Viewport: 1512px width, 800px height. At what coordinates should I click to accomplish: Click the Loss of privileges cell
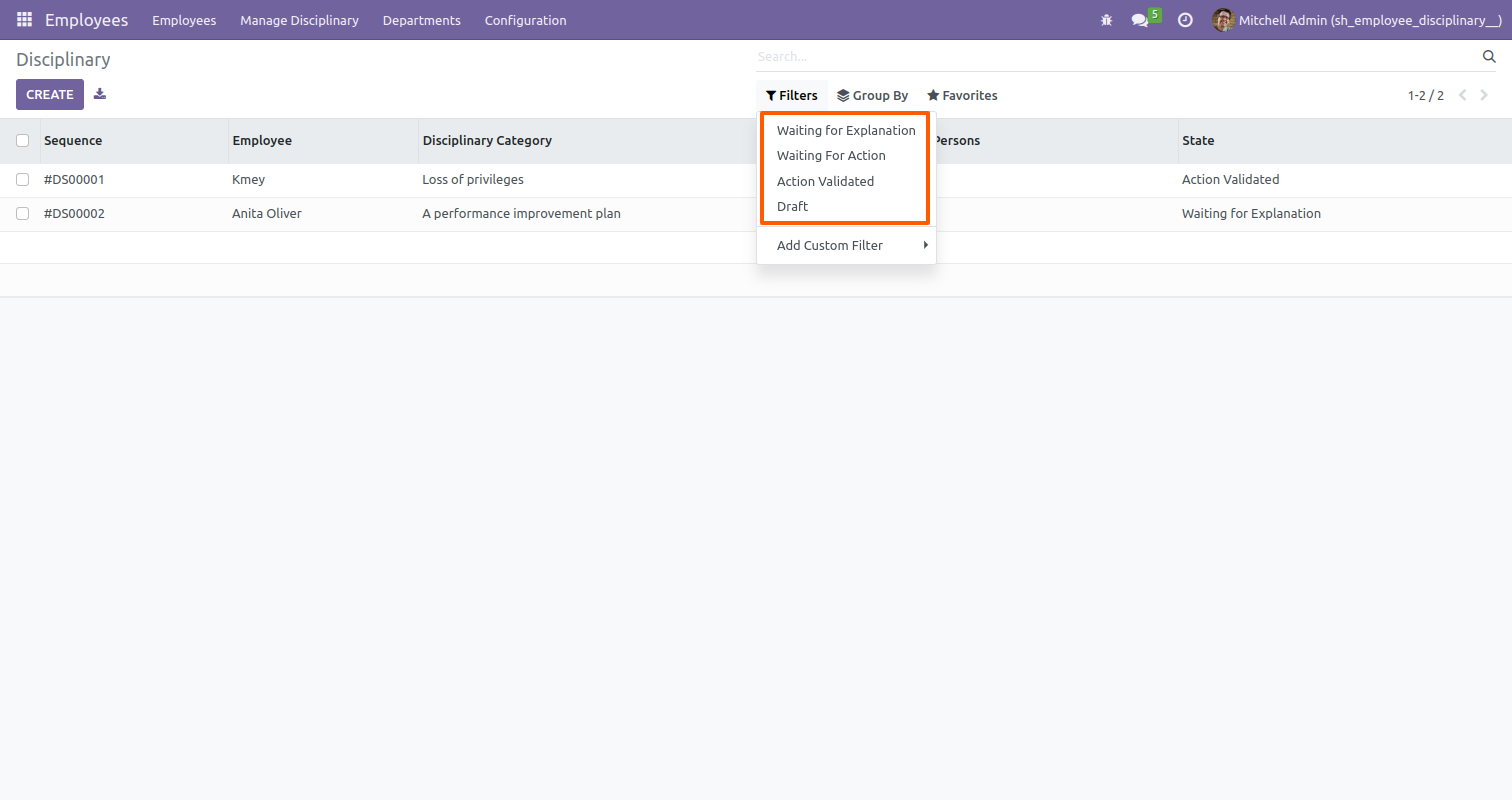pos(473,180)
